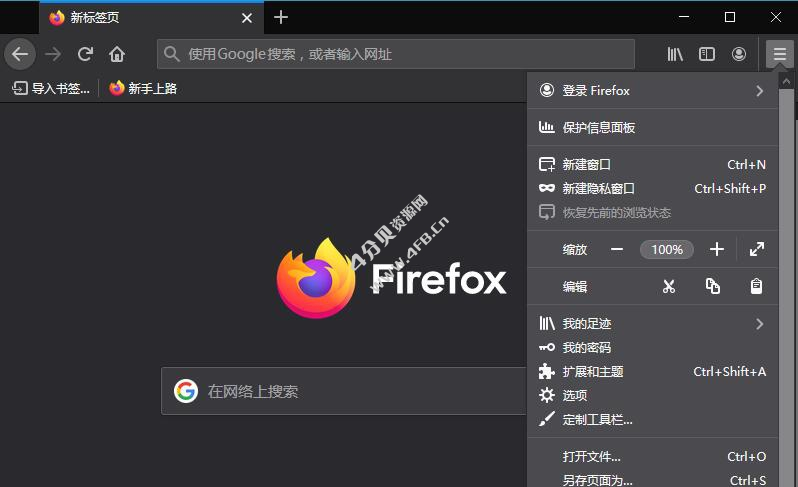Image resolution: width=798 pixels, height=487 pixels.
Task: Open the Library bookshelf icon in toolbar
Action: point(675,54)
